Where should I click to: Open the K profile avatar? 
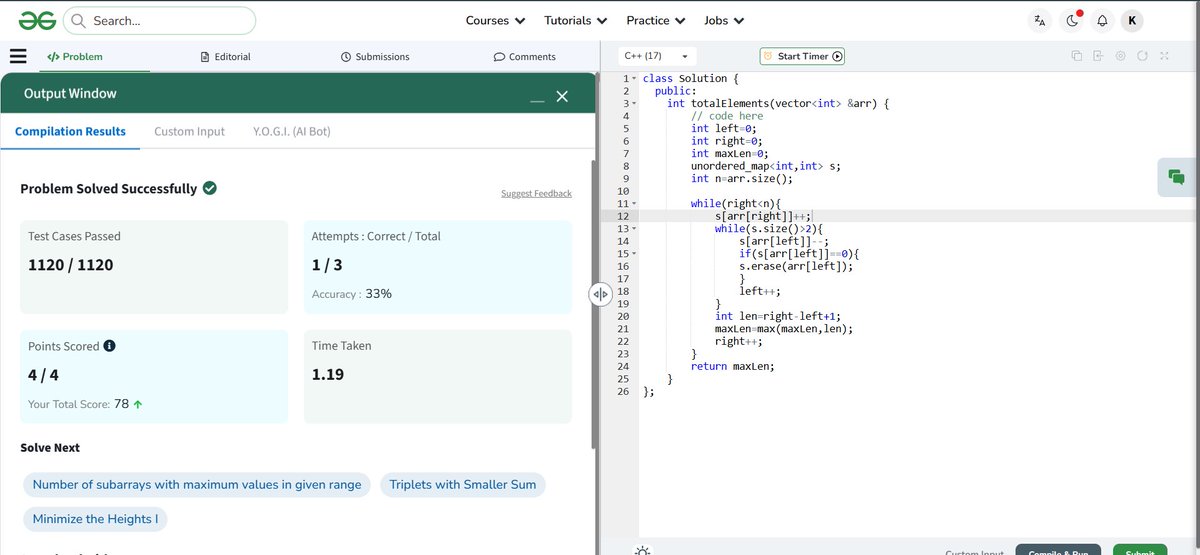(1132, 20)
